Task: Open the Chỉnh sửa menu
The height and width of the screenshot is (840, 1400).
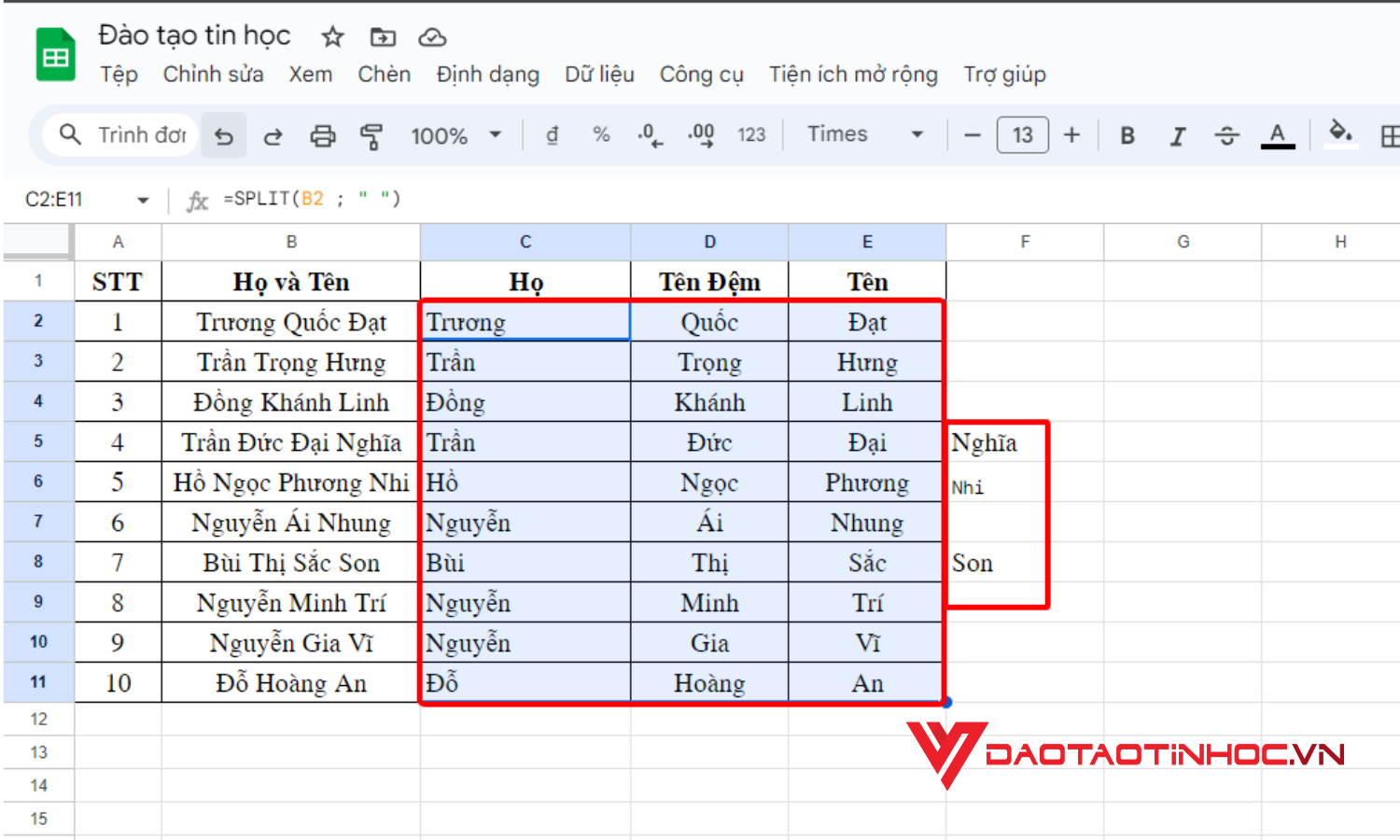Action: (214, 75)
